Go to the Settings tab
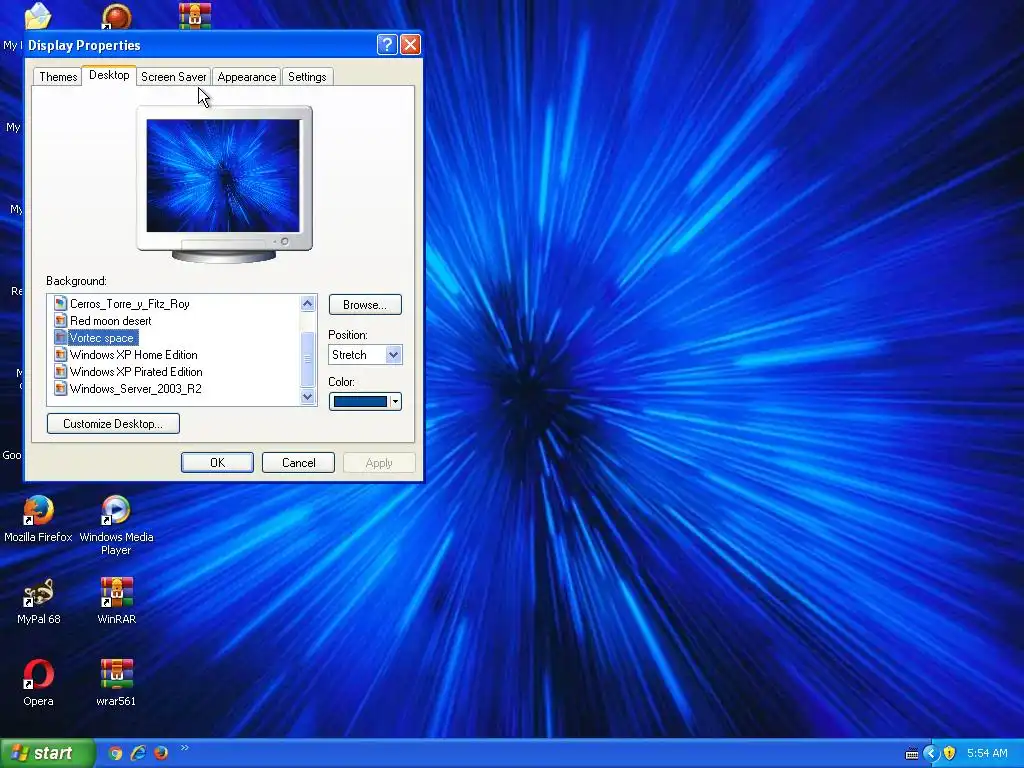This screenshot has height=768, width=1024. pos(307,77)
